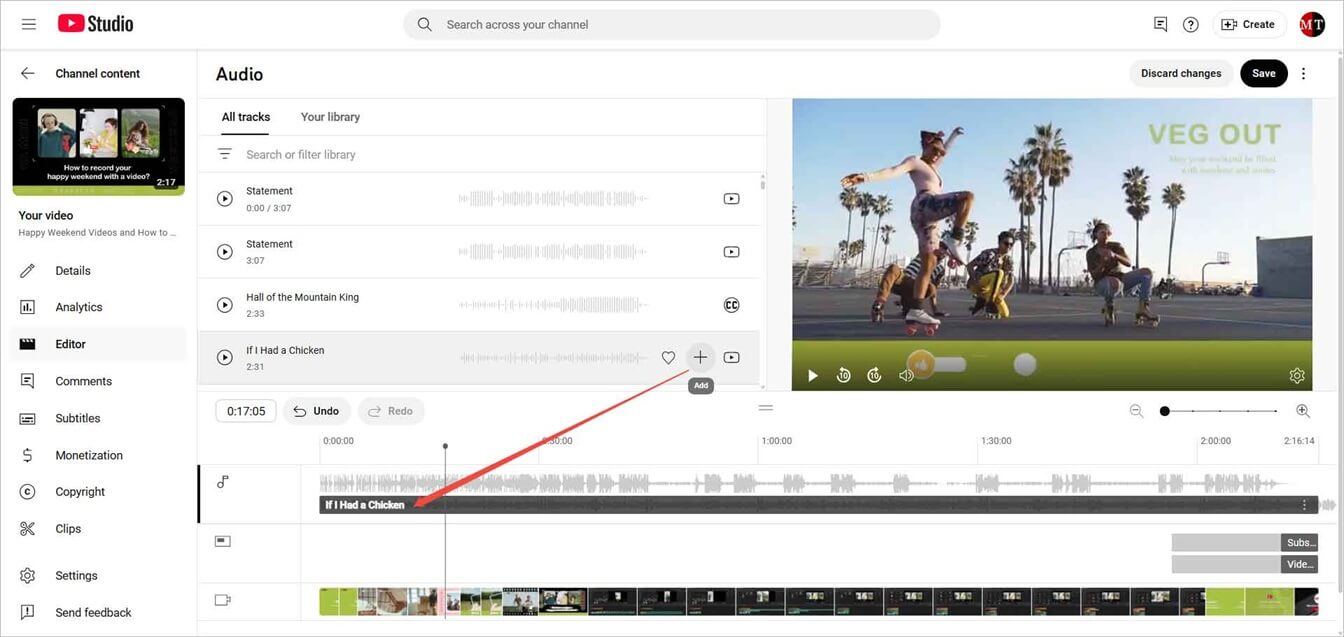Click the Discard changes button

click(x=1180, y=73)
